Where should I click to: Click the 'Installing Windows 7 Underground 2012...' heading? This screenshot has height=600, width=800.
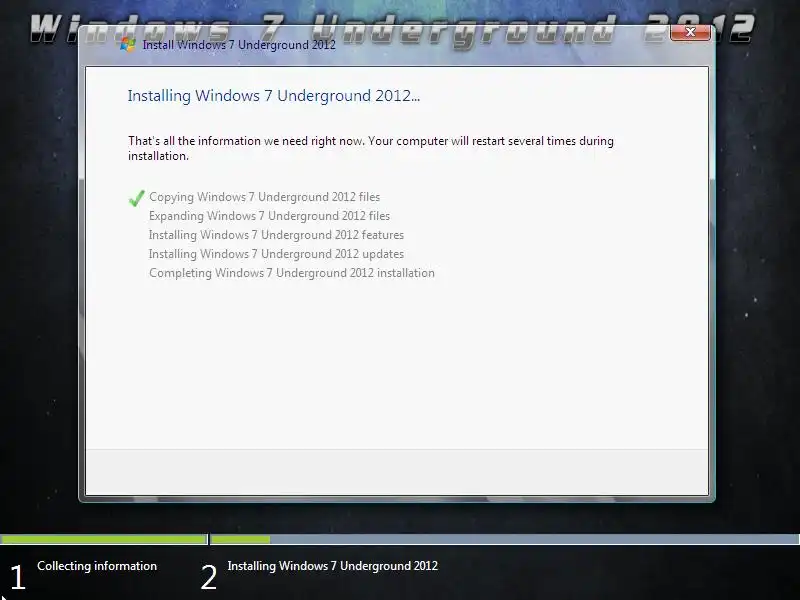(x=274, y=96)
